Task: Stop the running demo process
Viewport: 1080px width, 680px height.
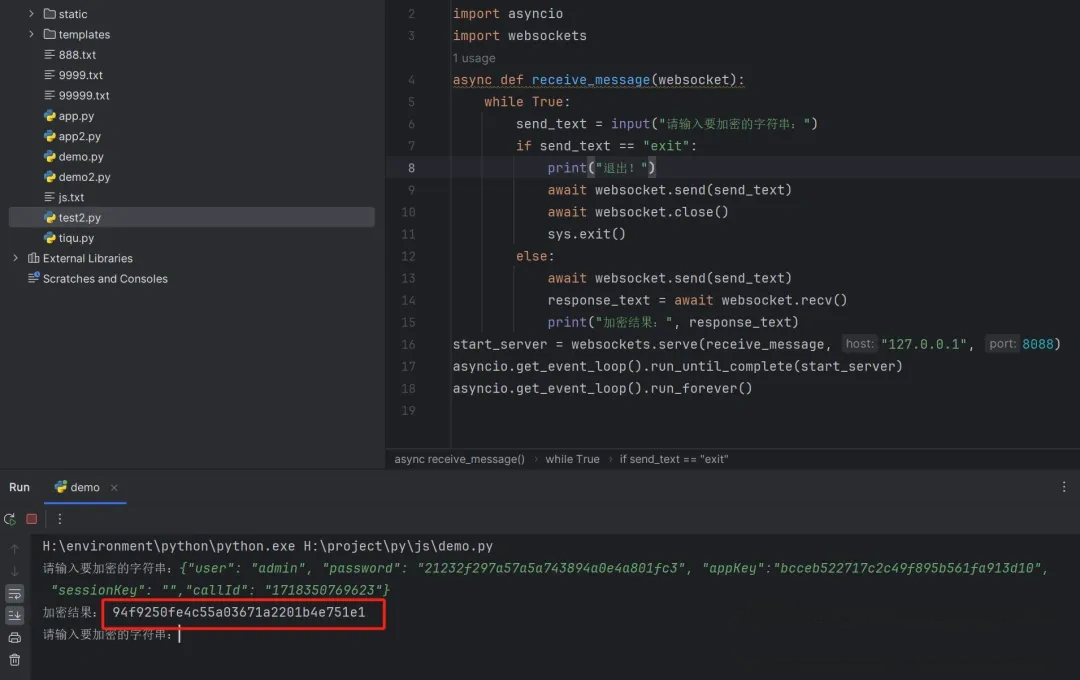Action: click(x=32, y=519)
